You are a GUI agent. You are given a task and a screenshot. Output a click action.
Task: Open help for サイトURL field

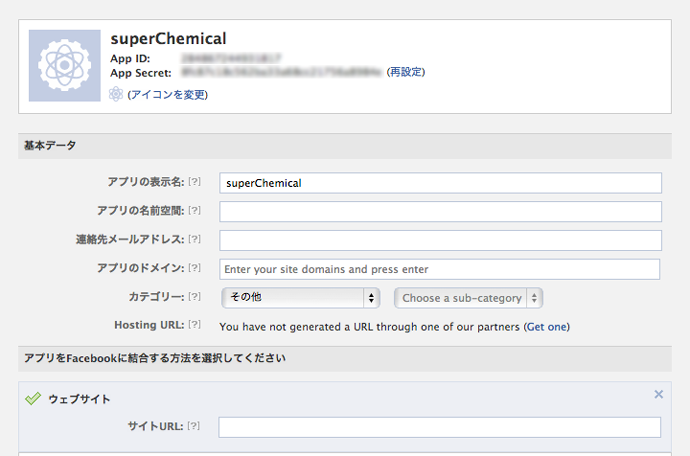(x=195, y=427)
